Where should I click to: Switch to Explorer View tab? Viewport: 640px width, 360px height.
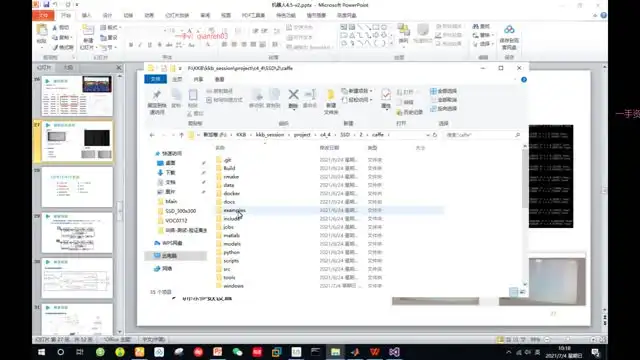tap(220, 79)
